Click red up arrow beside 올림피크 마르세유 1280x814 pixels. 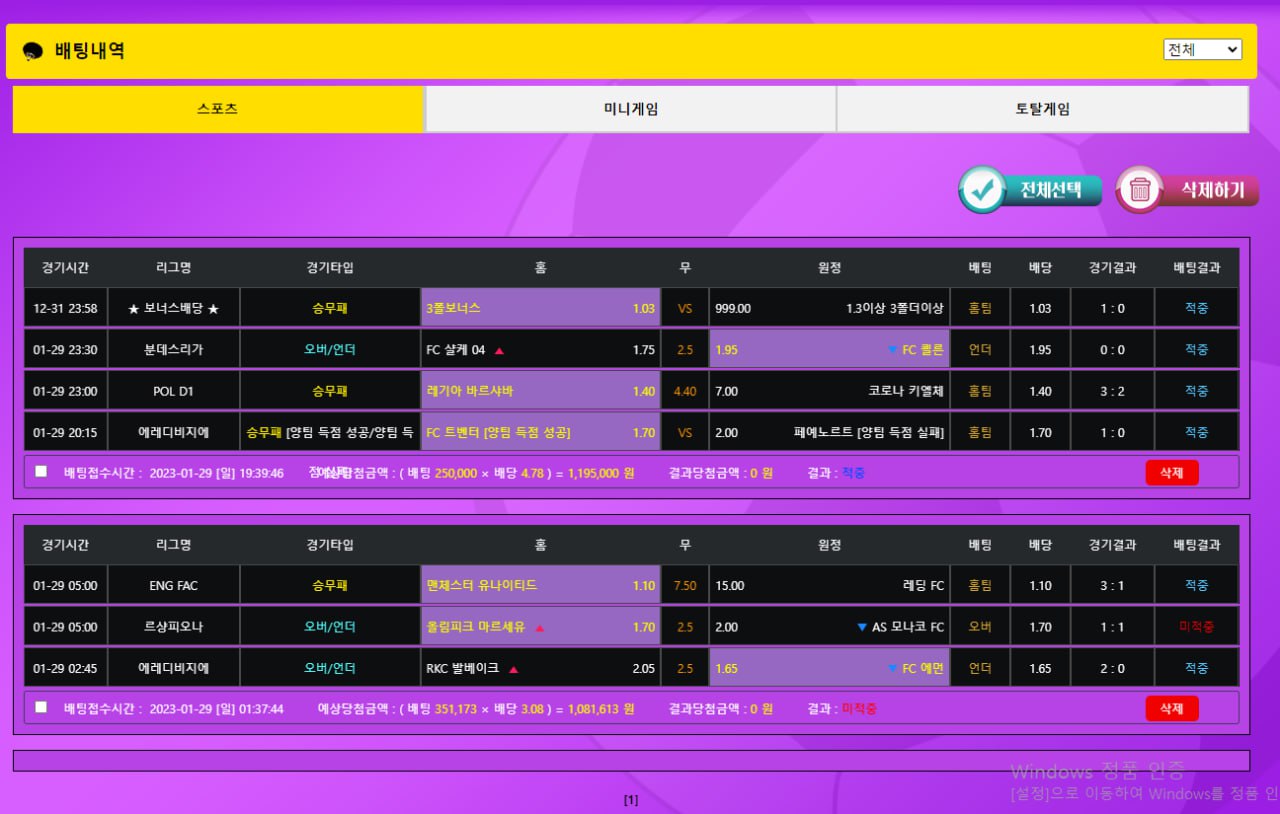(540, 628)
